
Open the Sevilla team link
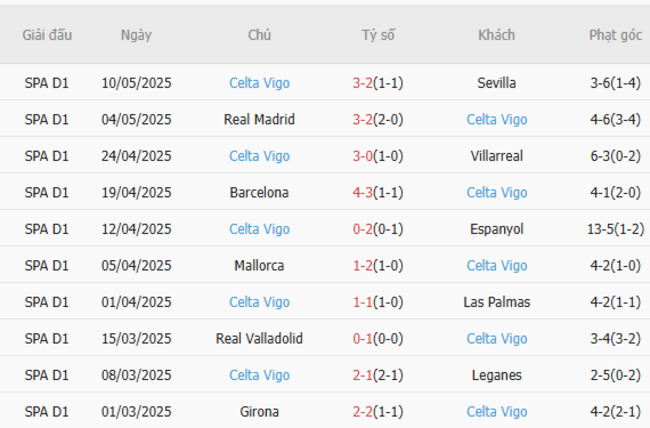[x=497, y=83]
